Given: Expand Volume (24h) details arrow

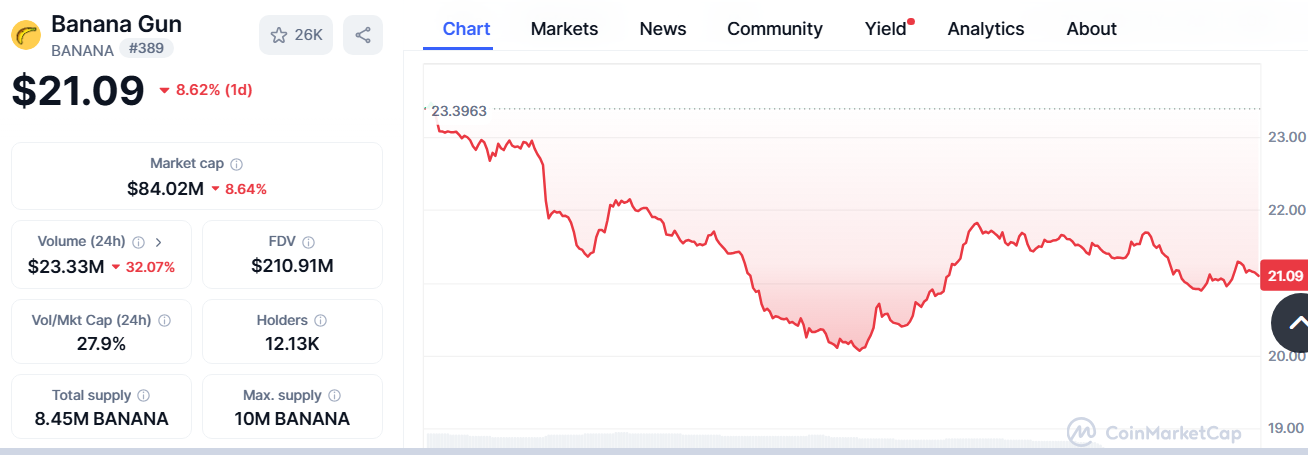Looking at the screenshot, I should pyautogui.click(x=158, y=242).
